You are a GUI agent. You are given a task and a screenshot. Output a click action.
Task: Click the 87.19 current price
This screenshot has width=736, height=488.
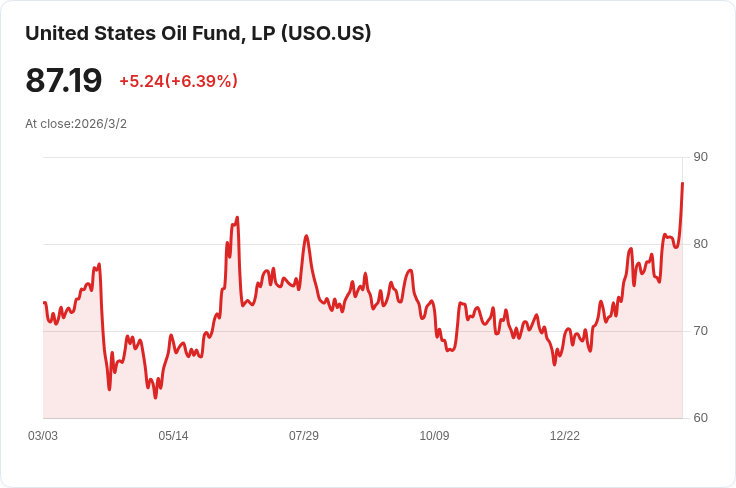click(63, 81)
